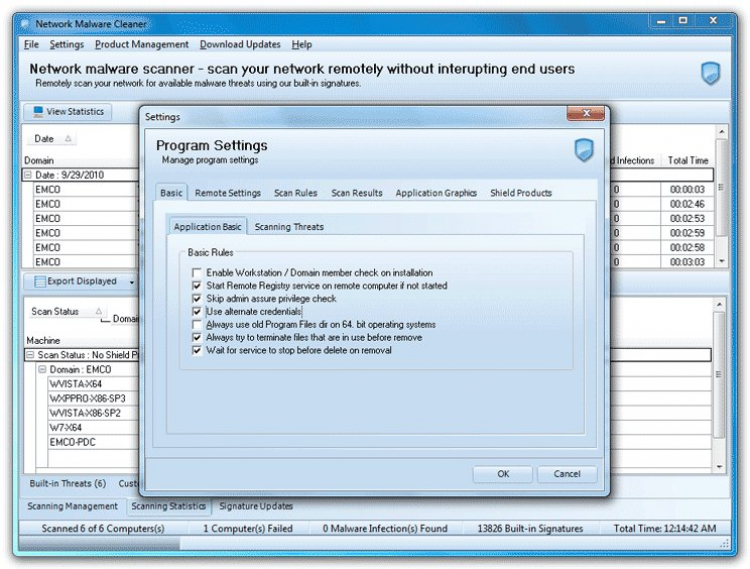Collapse the Date : 9/29/2010 group
The image size is (750, 569).
28,175
